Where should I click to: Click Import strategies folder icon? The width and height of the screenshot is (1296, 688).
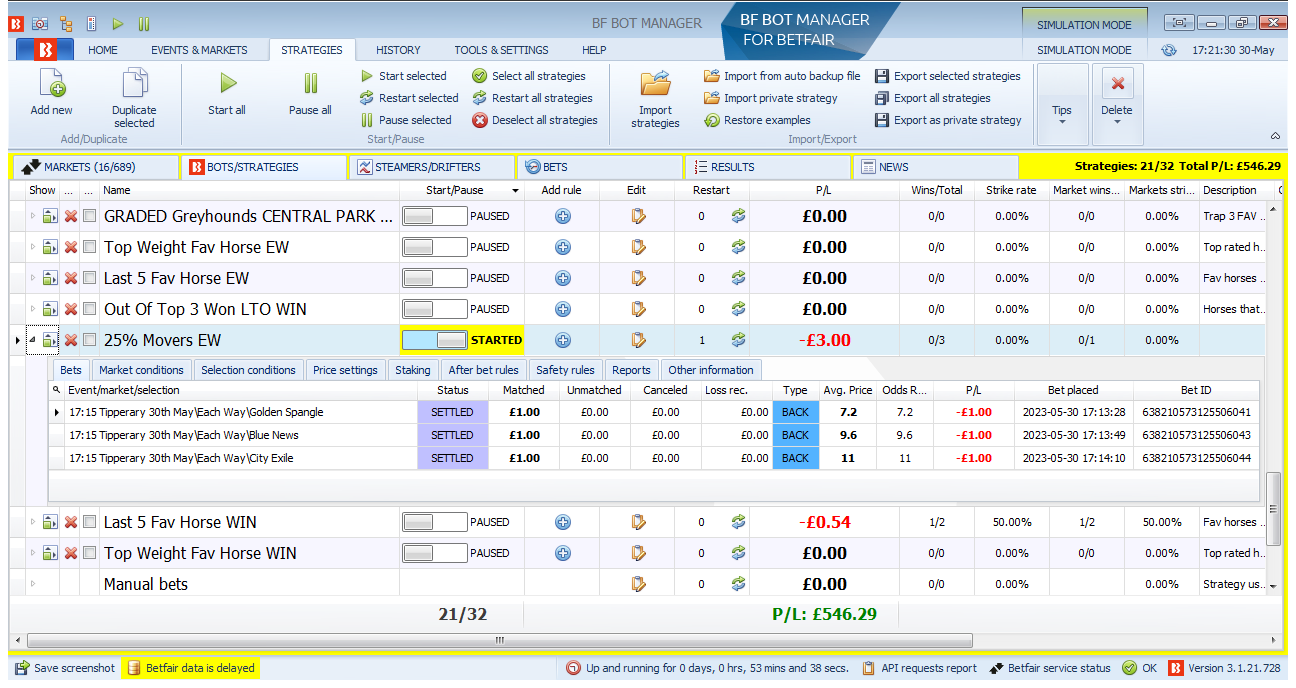(x=656, y=84)
